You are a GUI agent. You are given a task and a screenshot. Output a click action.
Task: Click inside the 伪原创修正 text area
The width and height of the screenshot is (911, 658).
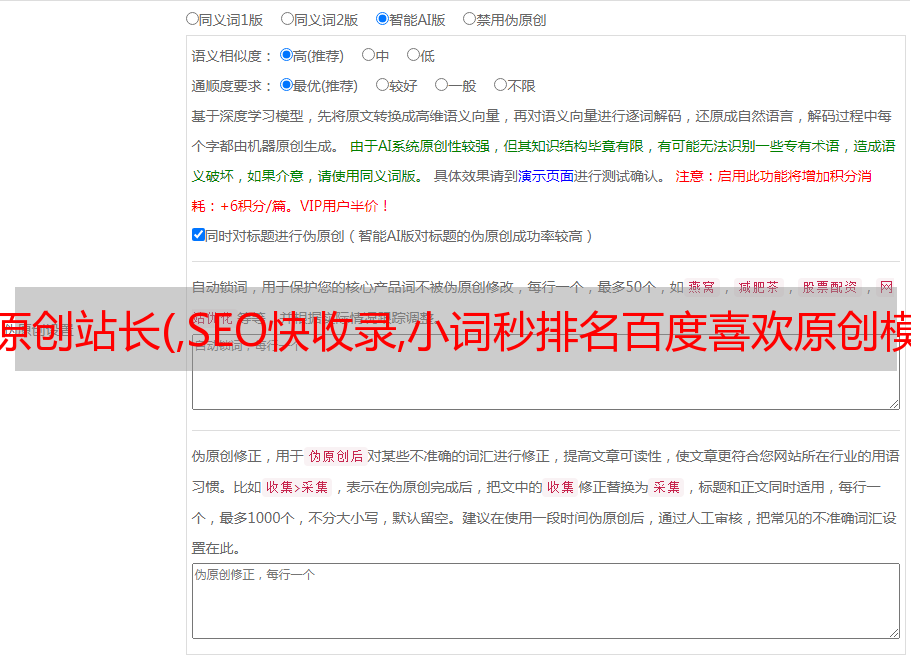click(x=546, y=601)
